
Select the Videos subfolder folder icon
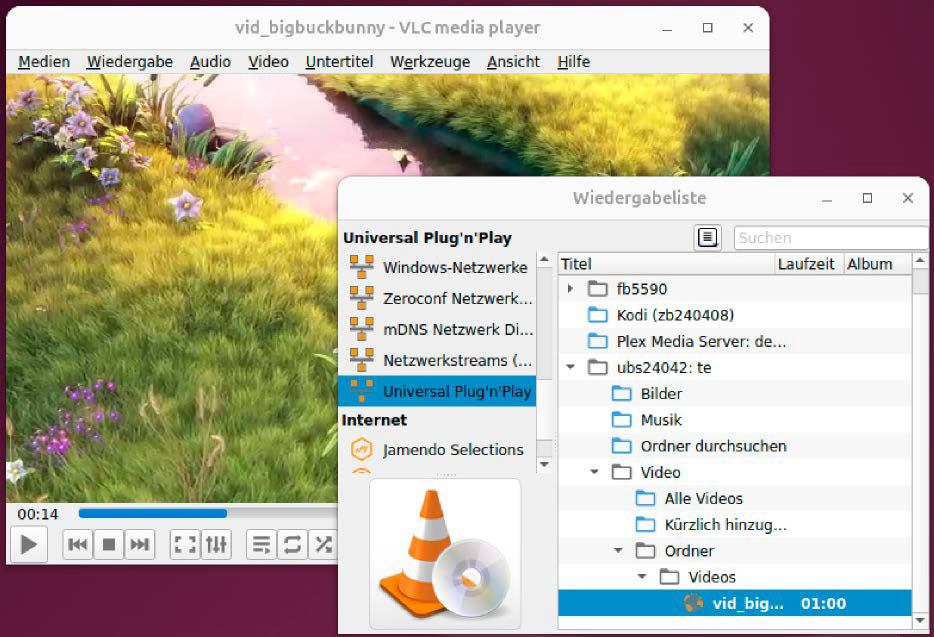[669, 576]
